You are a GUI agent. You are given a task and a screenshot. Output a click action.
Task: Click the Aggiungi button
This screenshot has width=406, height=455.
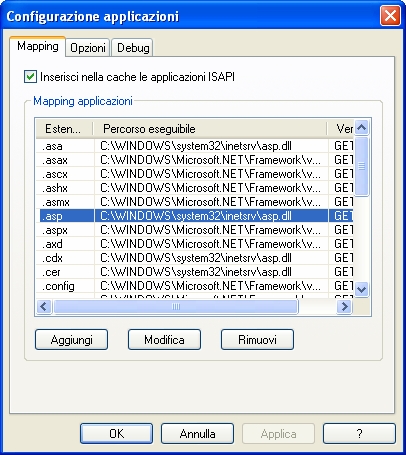71,340
